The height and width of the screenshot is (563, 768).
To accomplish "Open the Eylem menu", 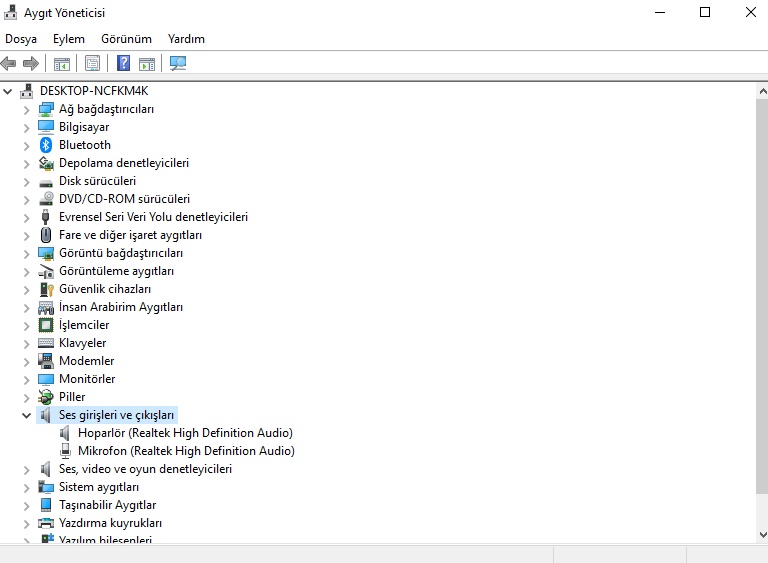I will click(69, 39).
